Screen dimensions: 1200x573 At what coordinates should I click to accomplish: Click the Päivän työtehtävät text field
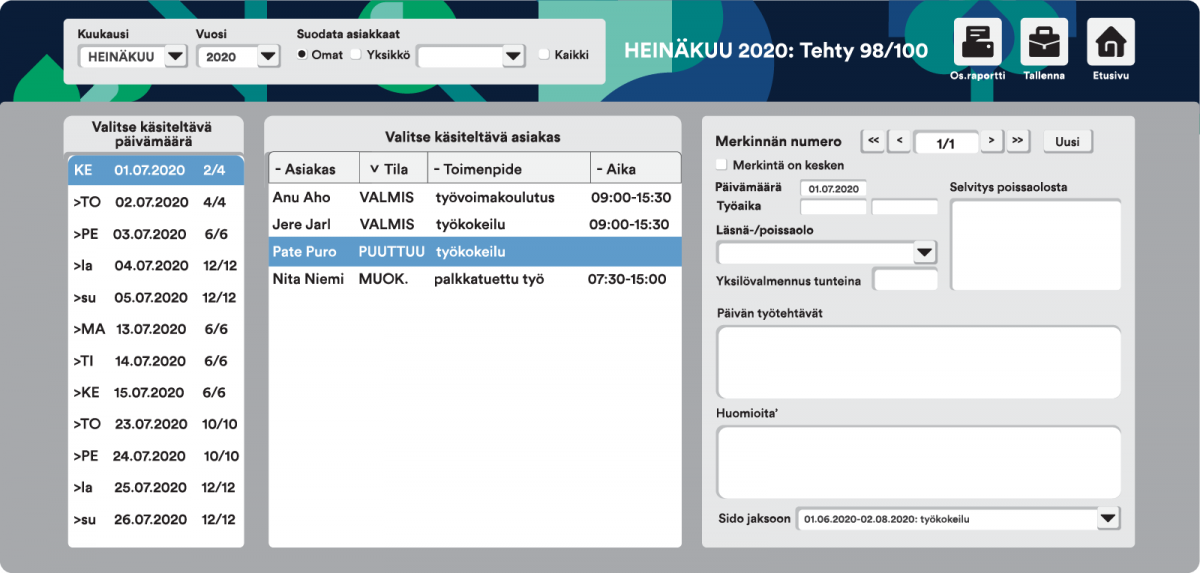918,361
